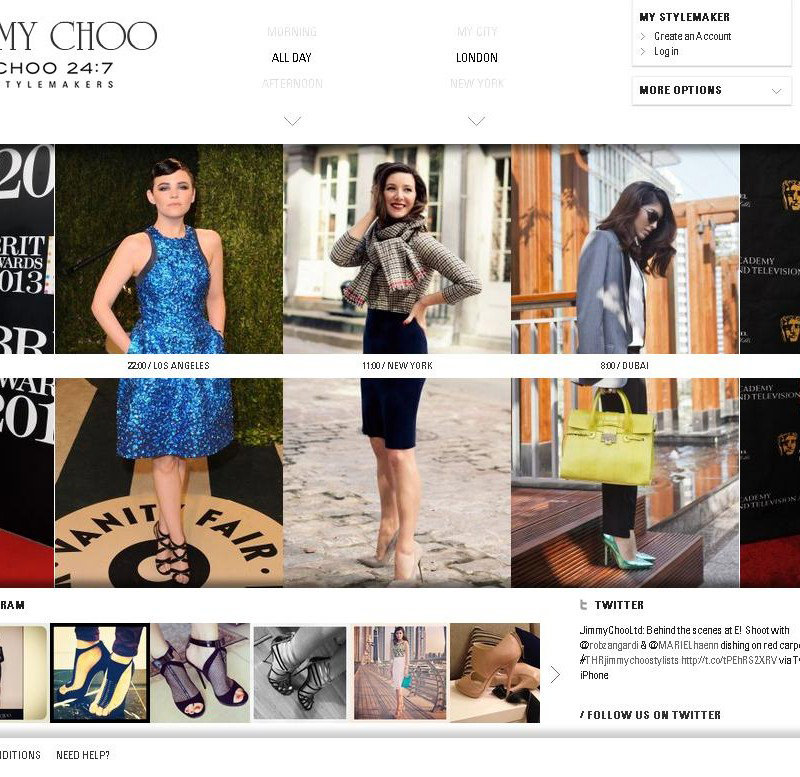The image size is (800, 777).
Task: Click the Log in link
Action: coord(666,51)
